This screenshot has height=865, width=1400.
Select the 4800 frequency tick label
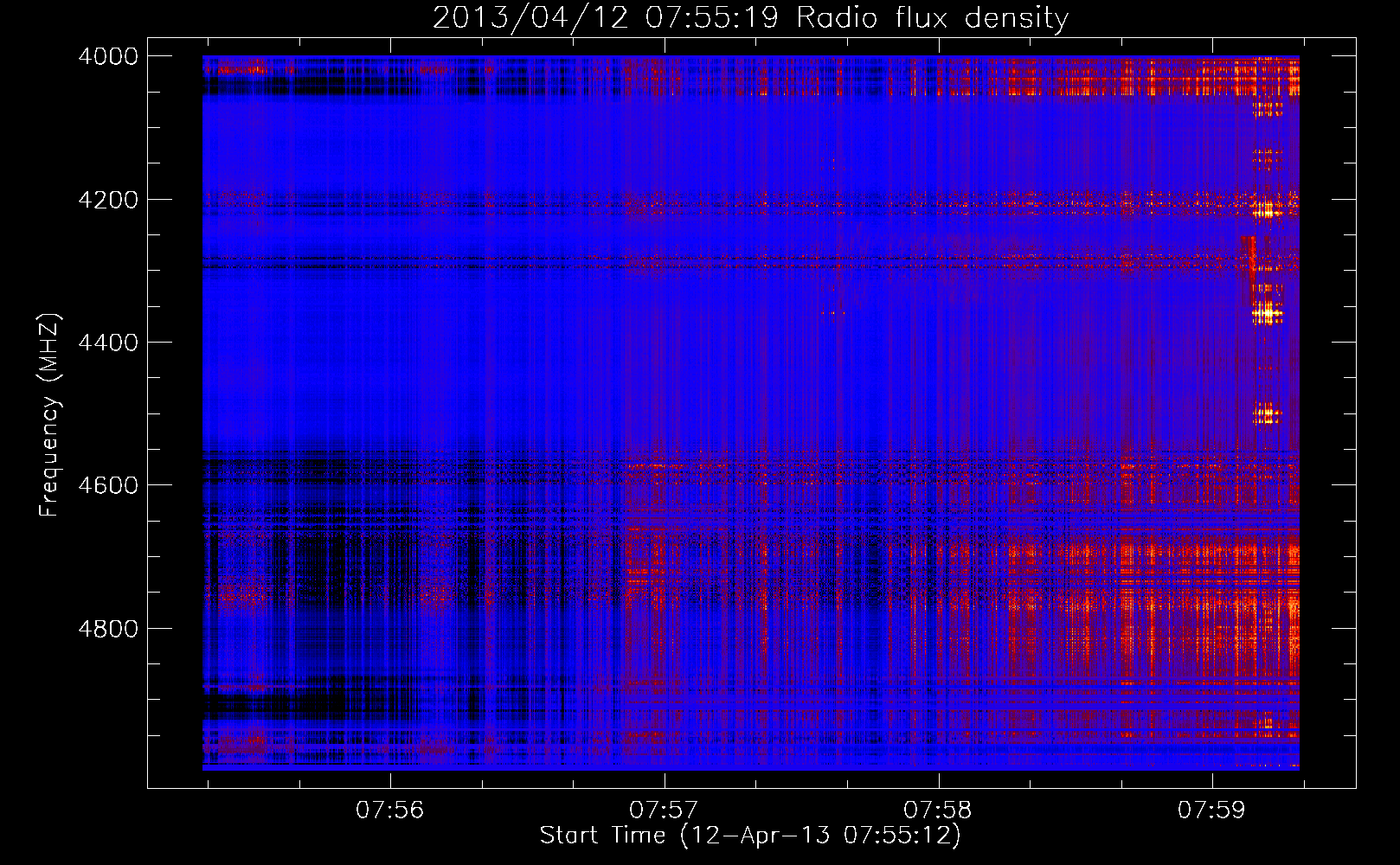108,629
